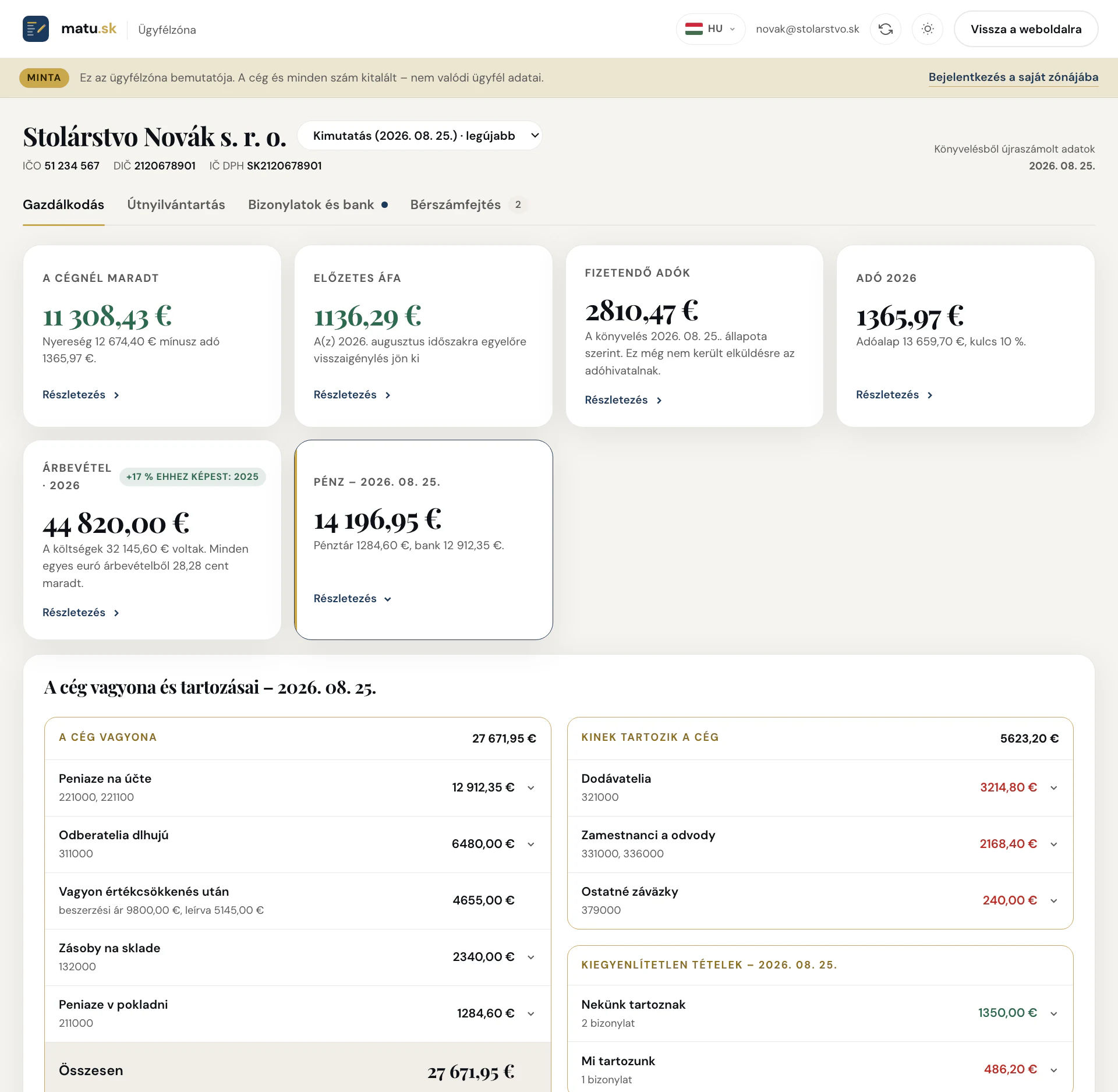The image size is (1118, 1092).
Task: Click the IČ DPH number SK2120678901
Action: (x=284, y=165)
